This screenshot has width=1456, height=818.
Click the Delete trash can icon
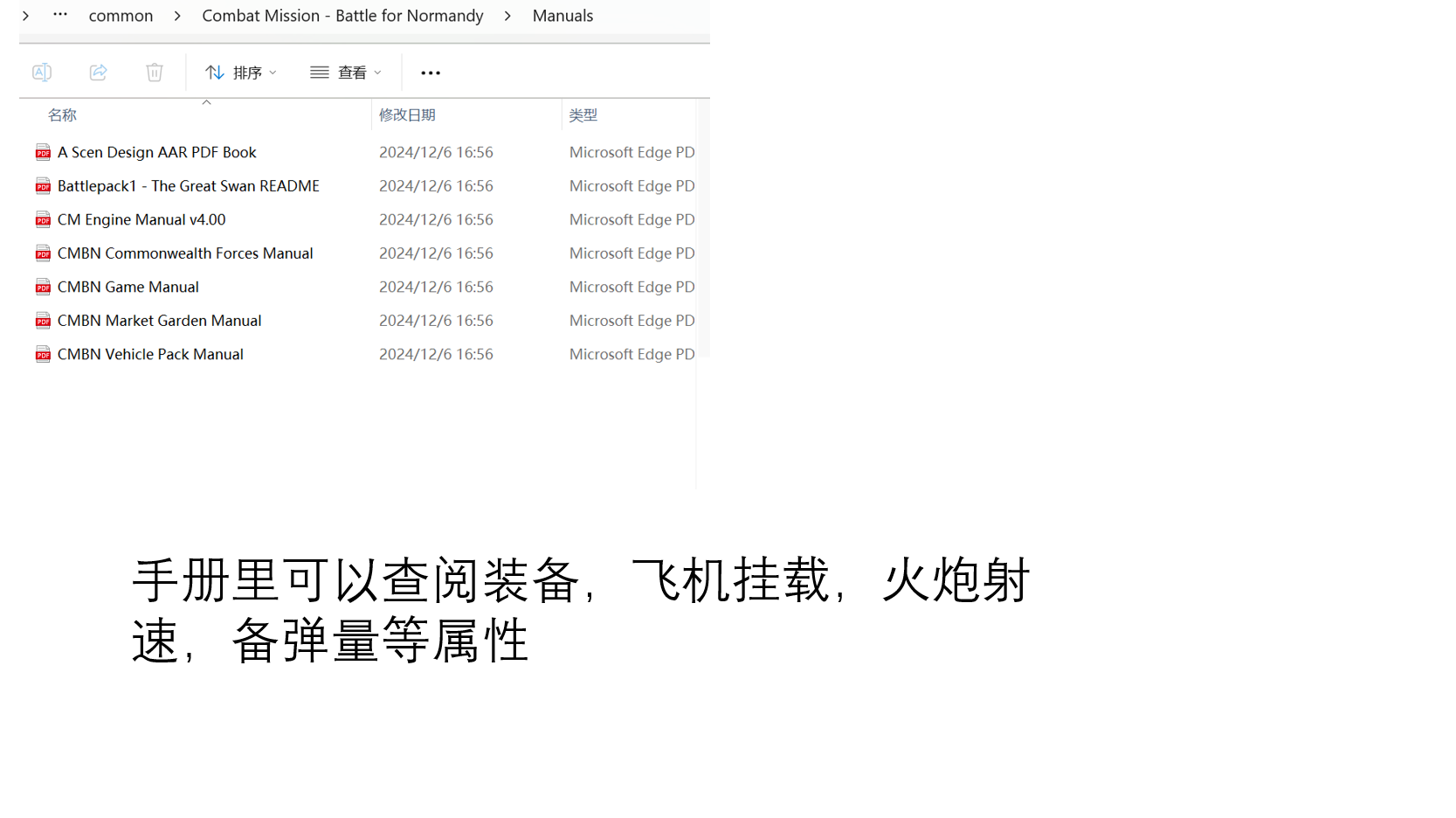point(155,73)
